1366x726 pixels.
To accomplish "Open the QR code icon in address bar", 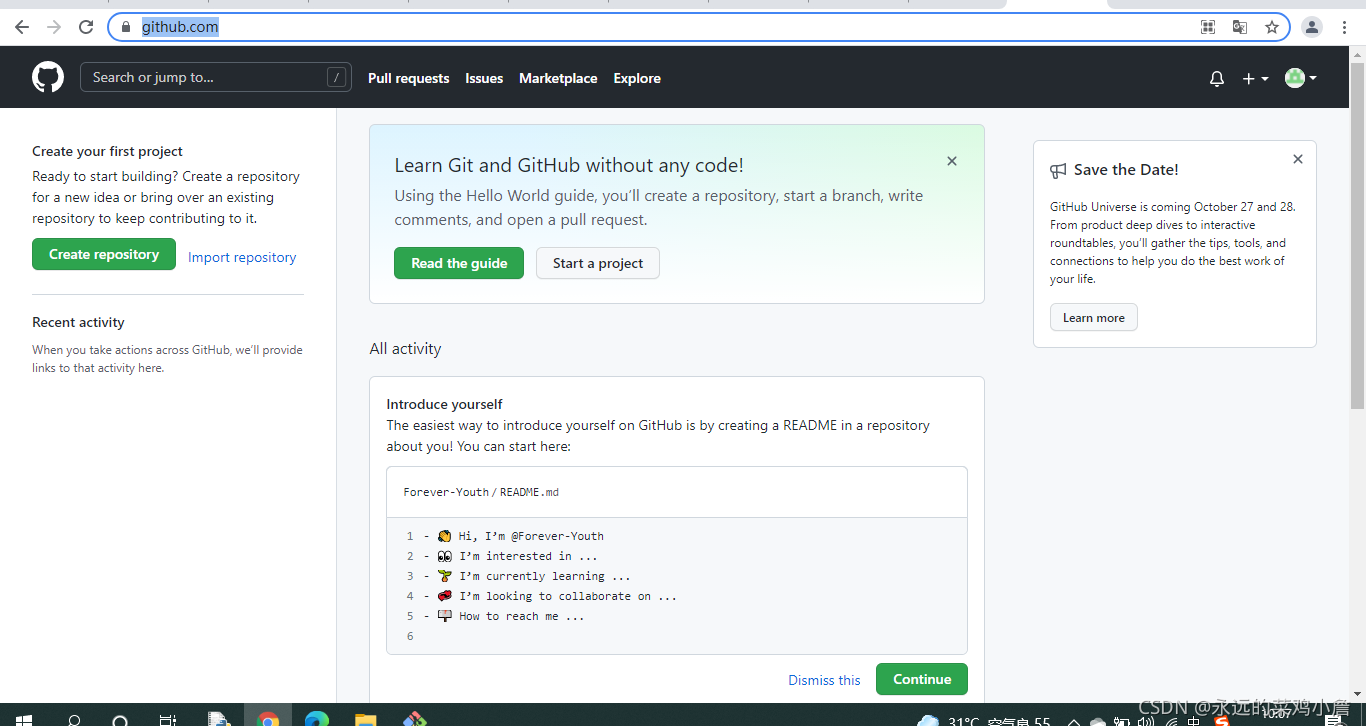I will click(x=1208, y=27).
